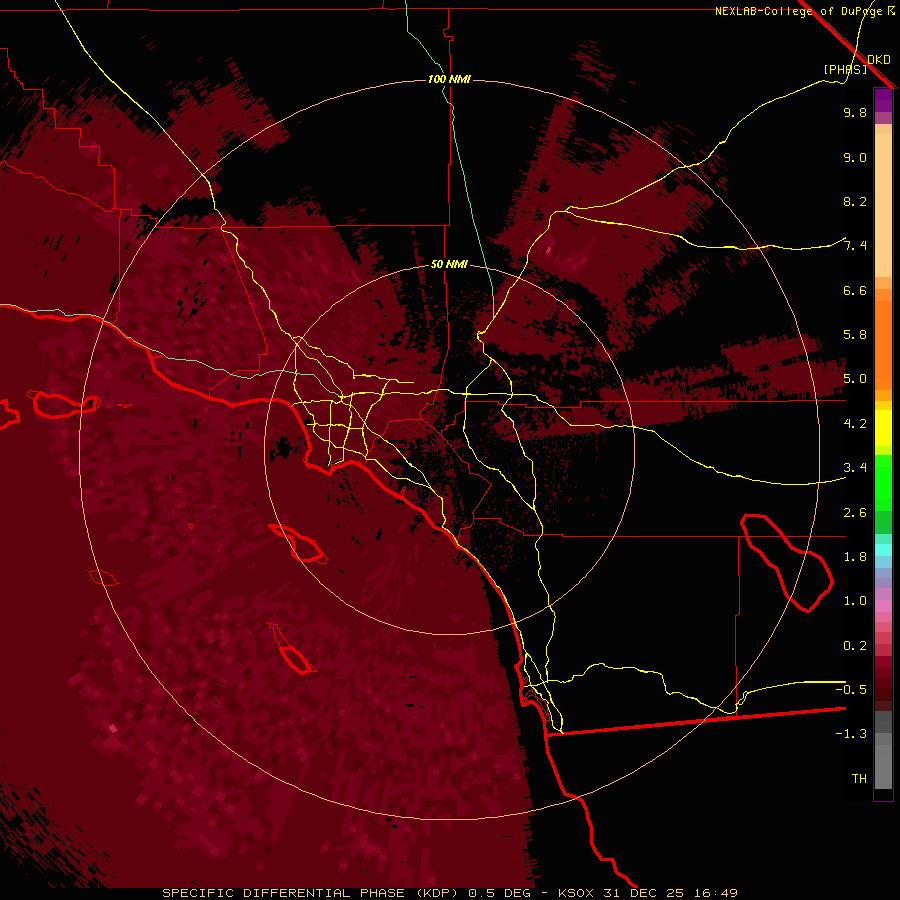Click the 16:49 timestamp

pyautogui.click(x=715, y=893)
